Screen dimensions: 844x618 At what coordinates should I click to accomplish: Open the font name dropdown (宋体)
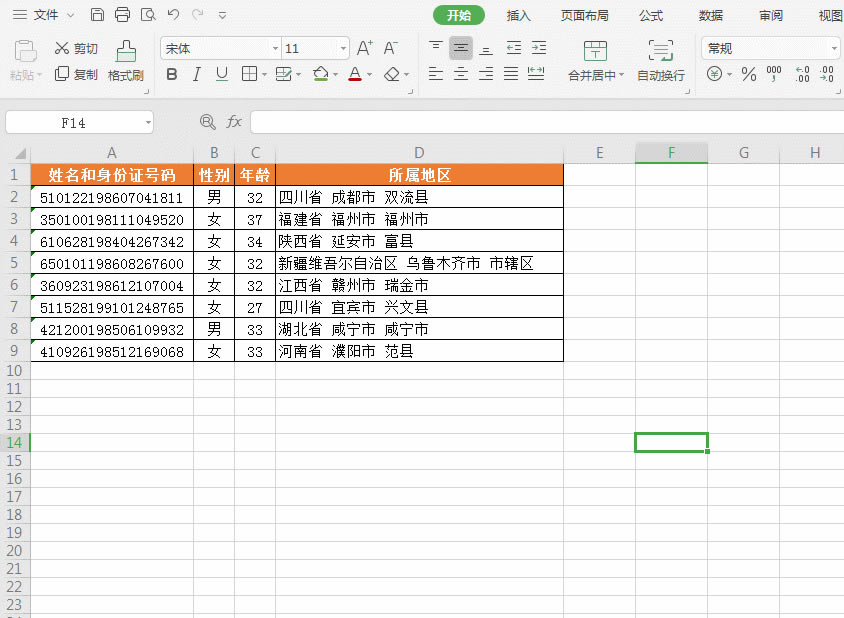click(x=276, y=48)
